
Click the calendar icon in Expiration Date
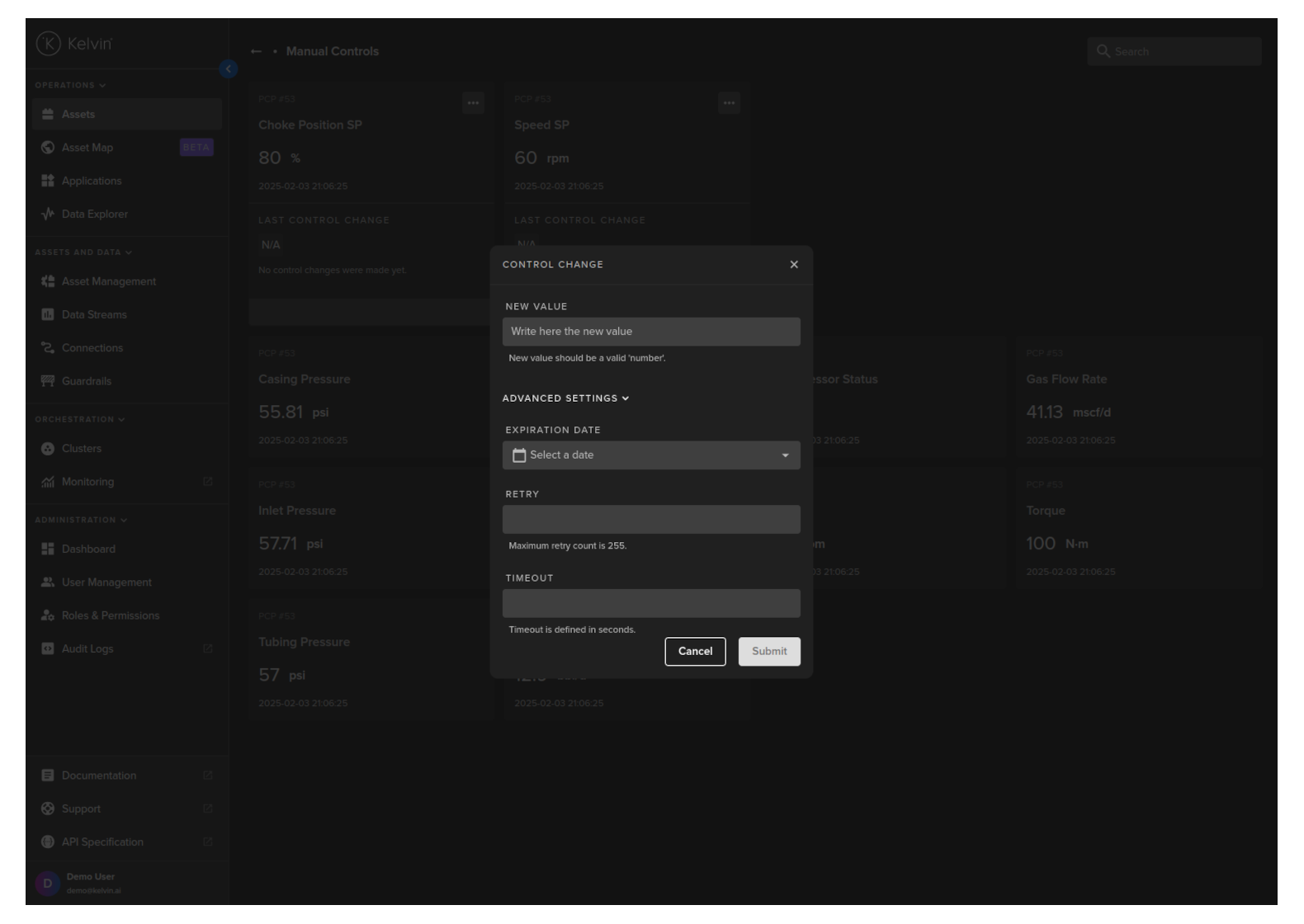pyautogui.click(x=519, y=455)
